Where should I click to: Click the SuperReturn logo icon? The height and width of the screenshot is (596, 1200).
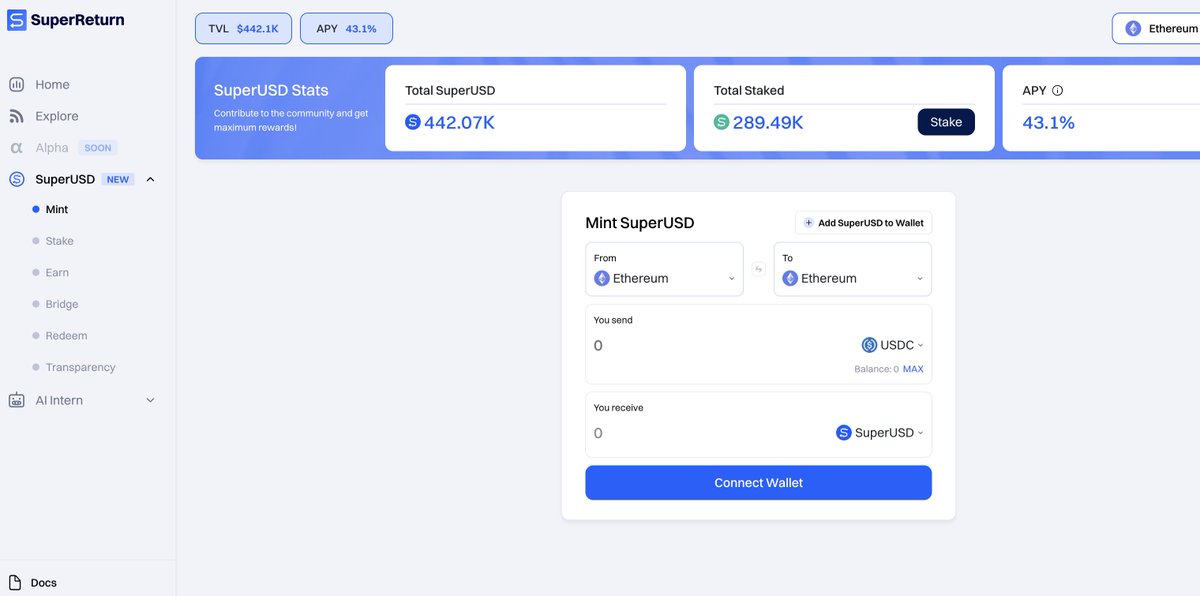click(16, 20)
